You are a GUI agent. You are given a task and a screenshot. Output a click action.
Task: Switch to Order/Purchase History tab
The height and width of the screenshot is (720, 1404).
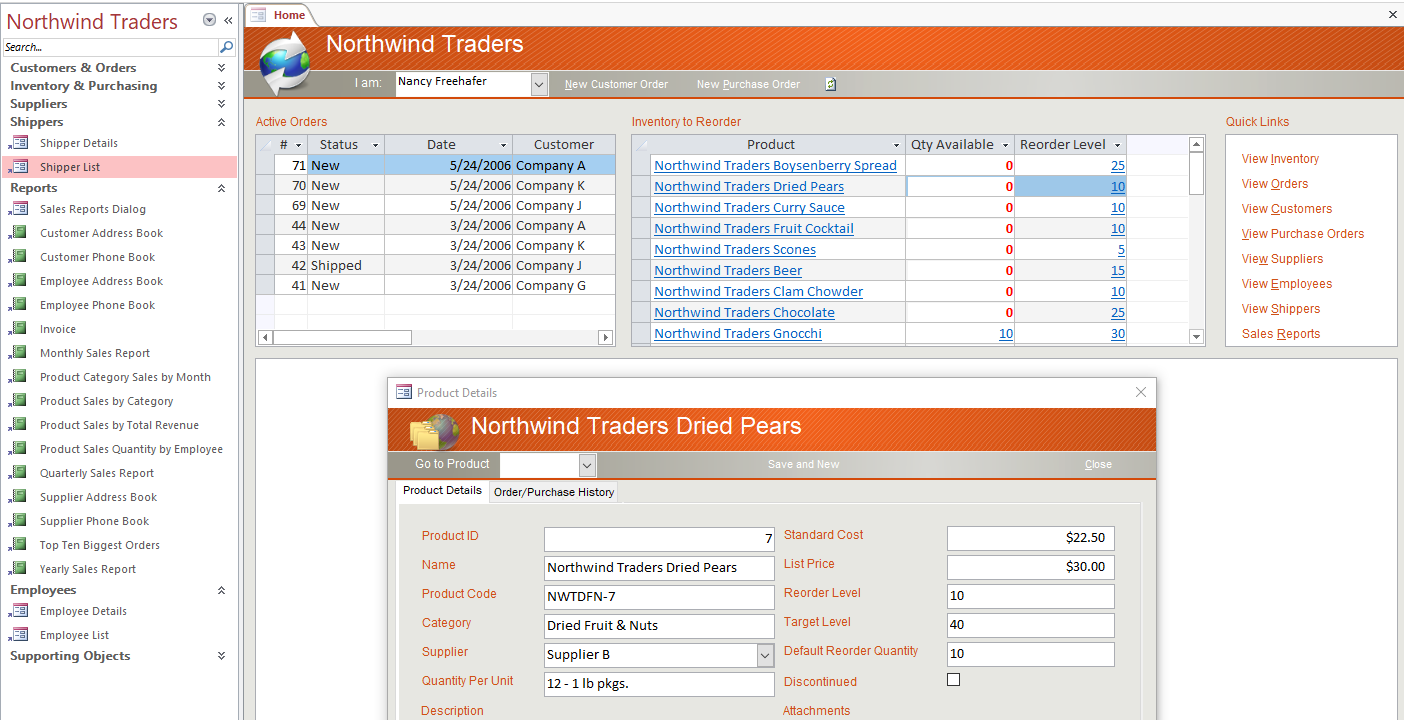click(x=554, y=492)
